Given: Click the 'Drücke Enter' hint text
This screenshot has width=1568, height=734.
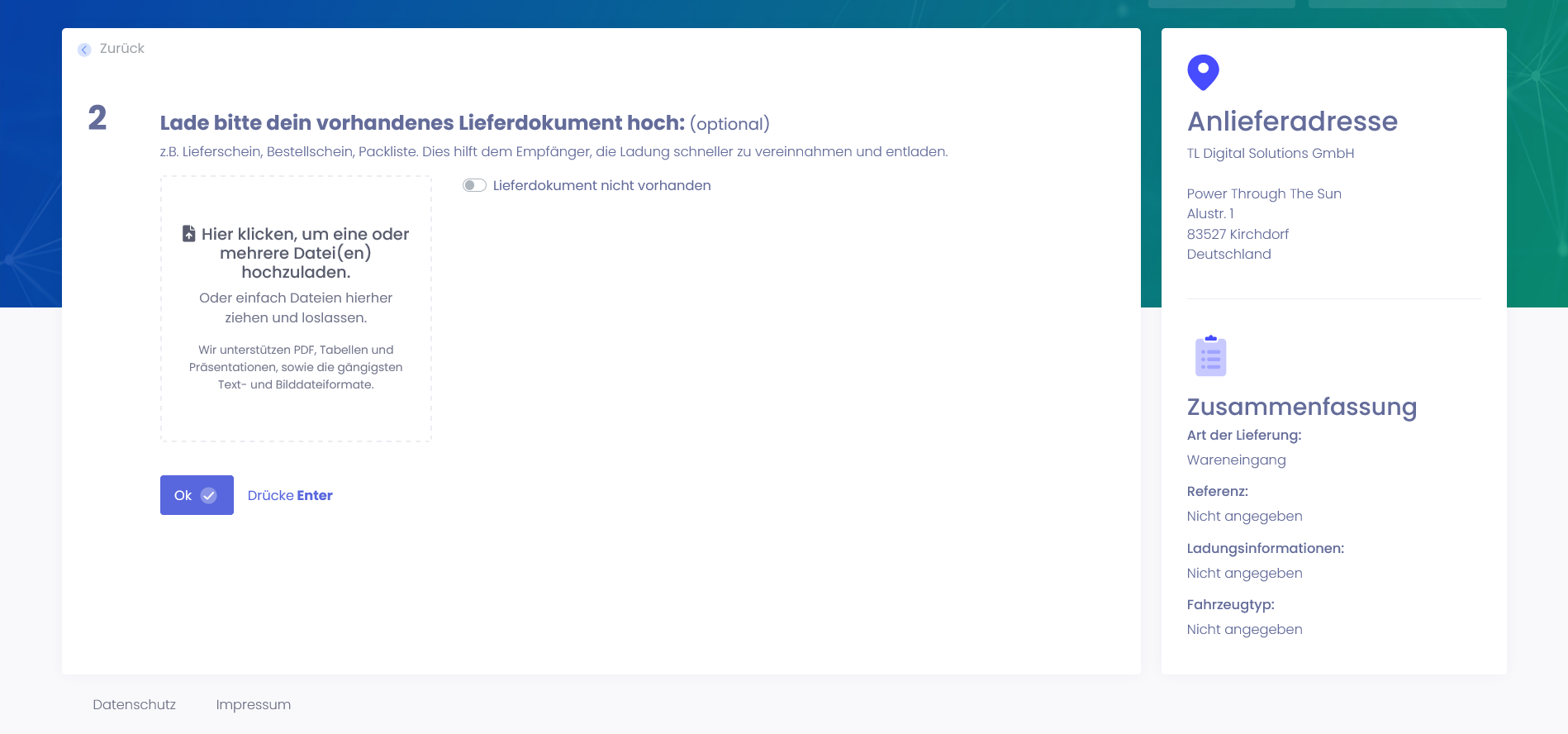Looking at the screenshot, I should tap(290, 495).
